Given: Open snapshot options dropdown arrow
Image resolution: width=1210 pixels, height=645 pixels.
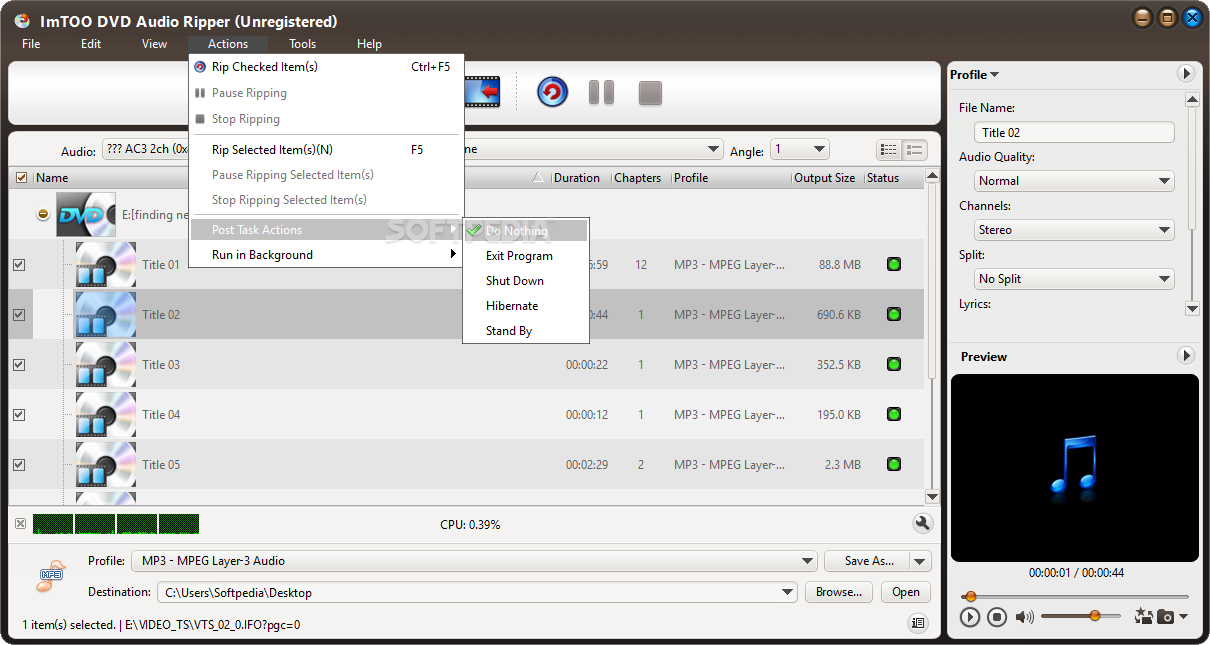Looking at the screenshot, I should point(1184,617).
